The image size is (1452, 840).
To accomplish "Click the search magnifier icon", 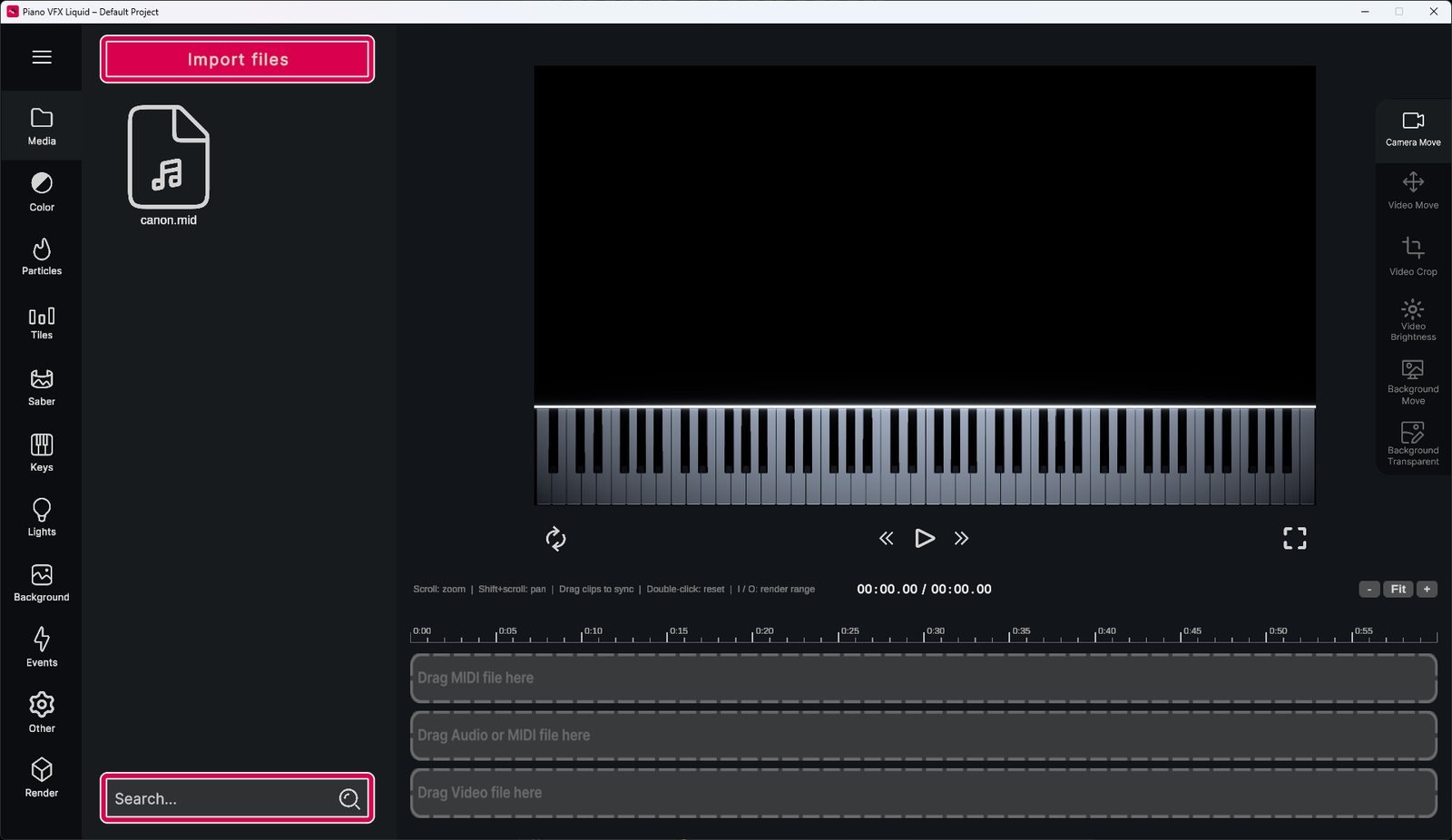I will [349, 798].
